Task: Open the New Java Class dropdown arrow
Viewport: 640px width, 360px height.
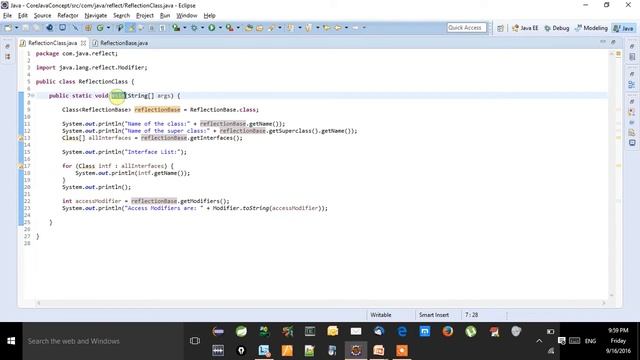Action: 109,28
